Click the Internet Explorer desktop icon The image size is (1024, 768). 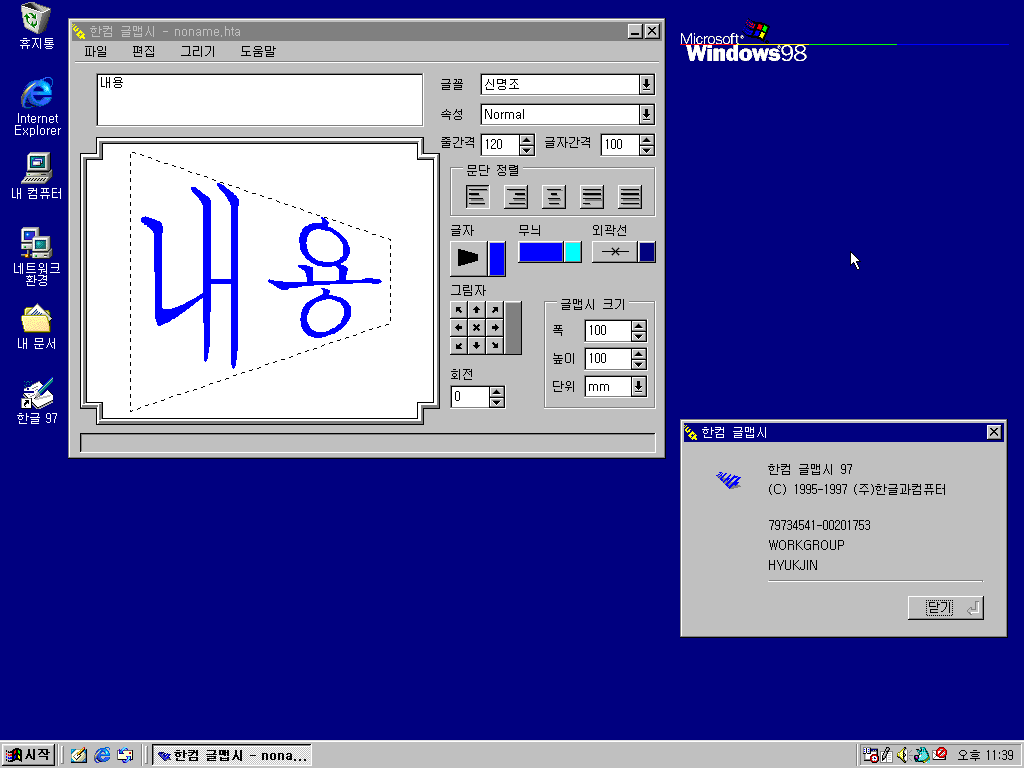point(37,107)
